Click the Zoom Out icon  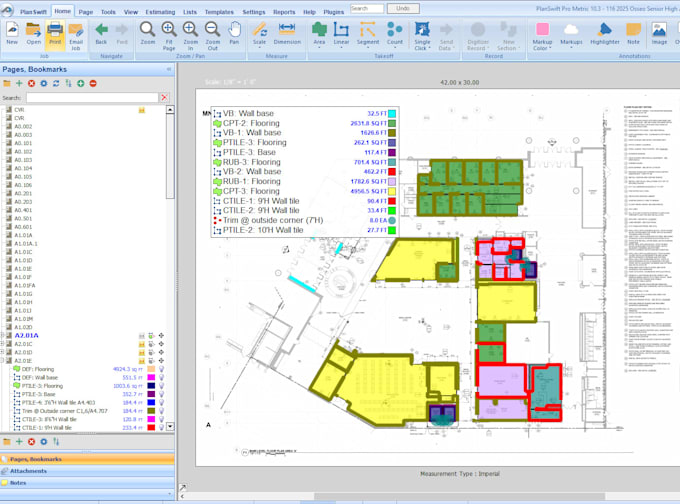point(212,29)
